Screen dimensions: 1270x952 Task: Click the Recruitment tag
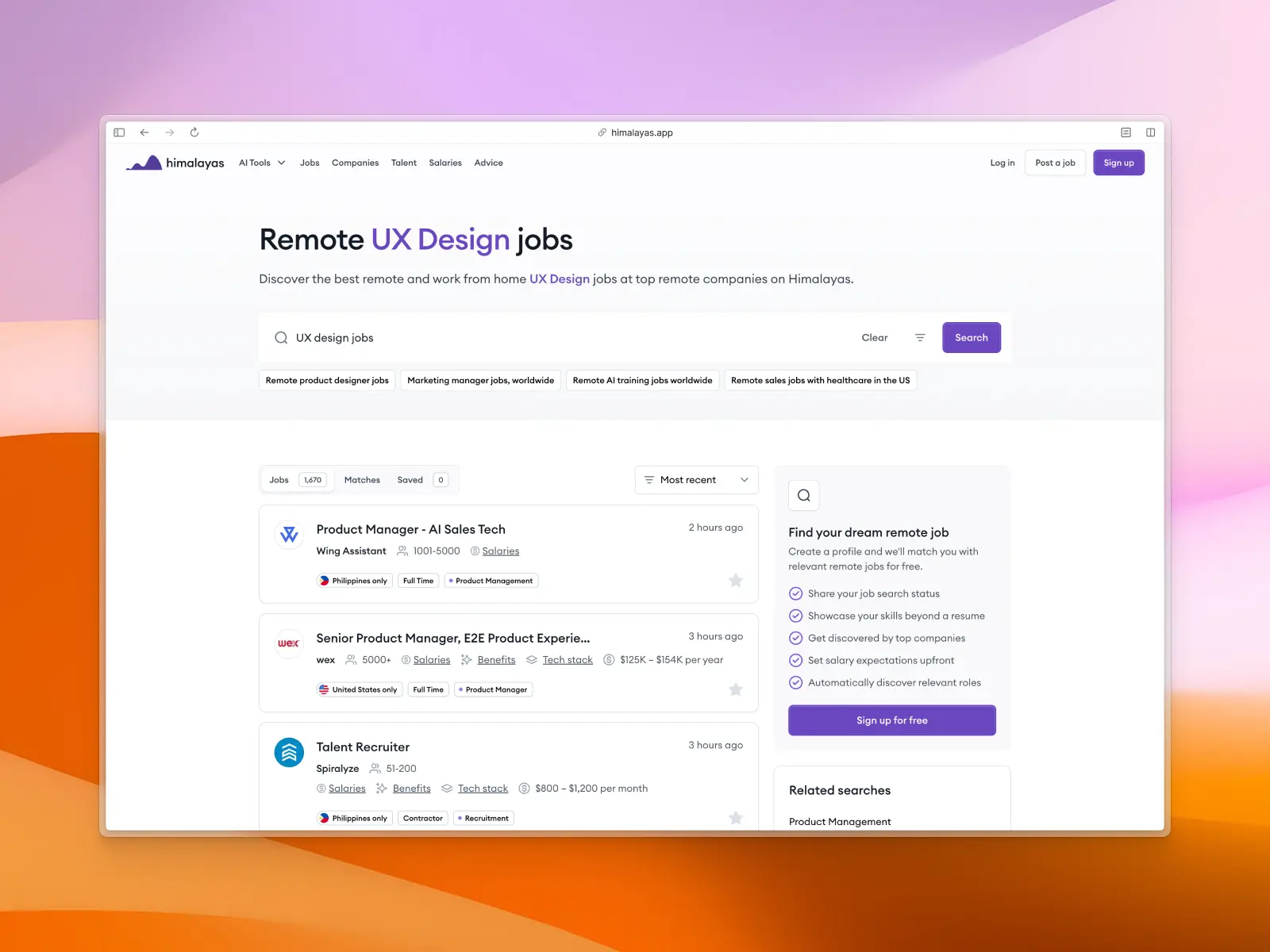(484, 818)
